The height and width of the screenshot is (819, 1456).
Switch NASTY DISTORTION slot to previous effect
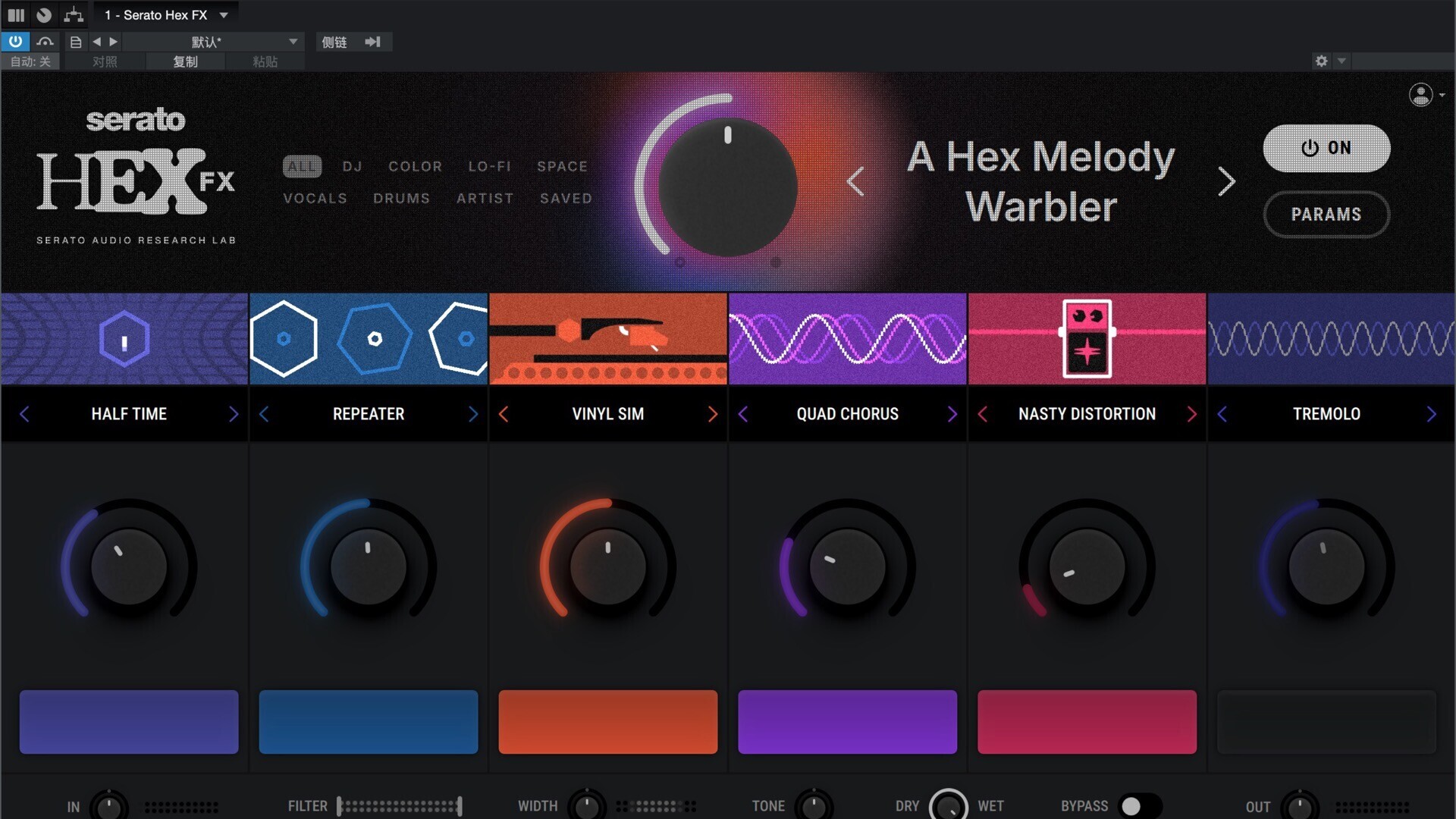[983, 414]
